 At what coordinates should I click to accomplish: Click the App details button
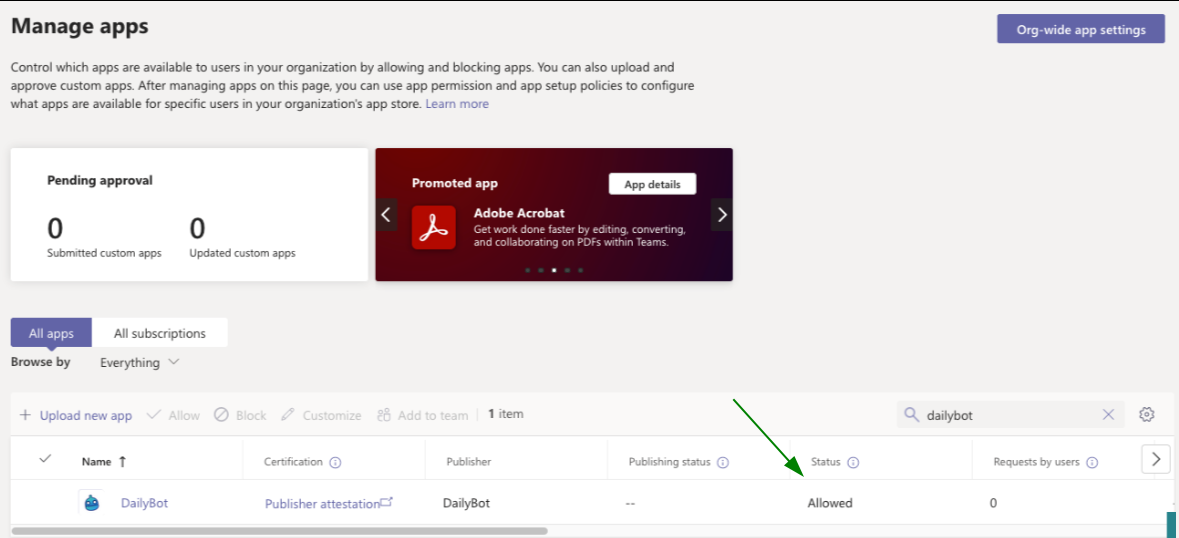[x=652, y=184]
